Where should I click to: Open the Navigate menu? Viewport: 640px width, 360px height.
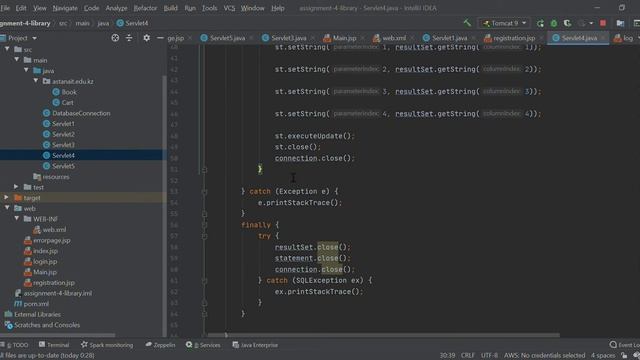click(x=65, y=8)
